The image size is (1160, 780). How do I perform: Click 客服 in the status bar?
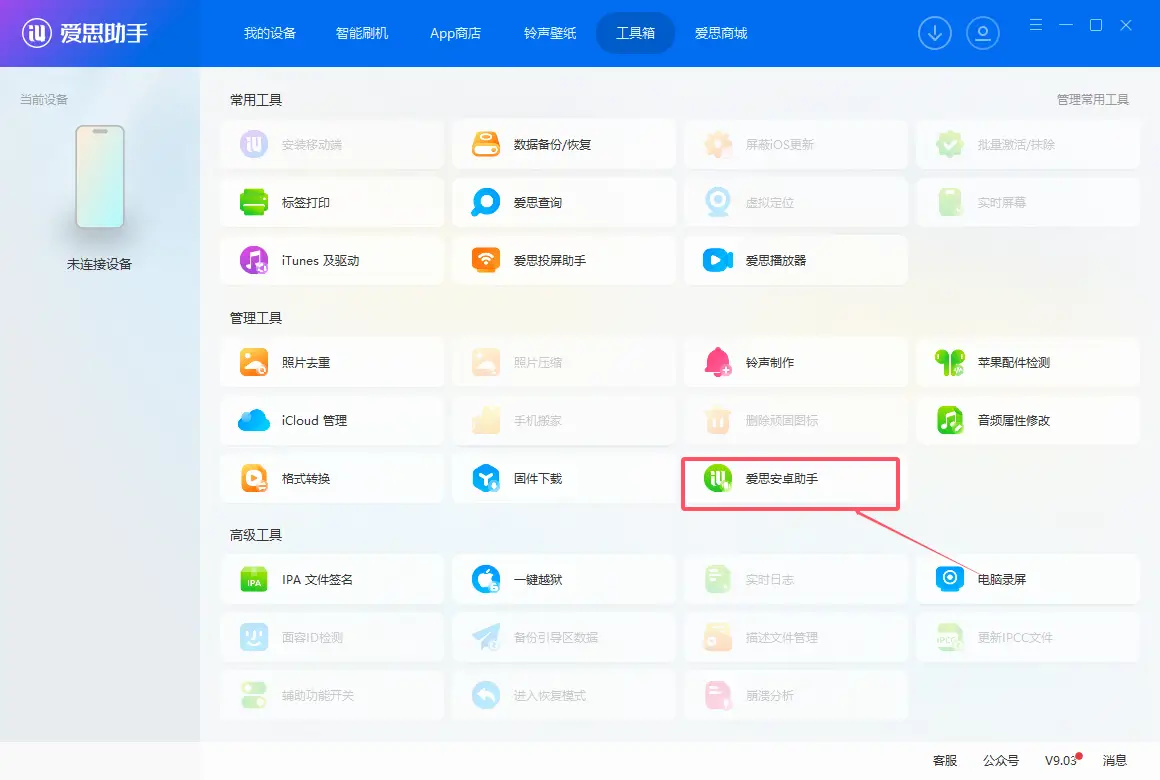click(945, 760)
